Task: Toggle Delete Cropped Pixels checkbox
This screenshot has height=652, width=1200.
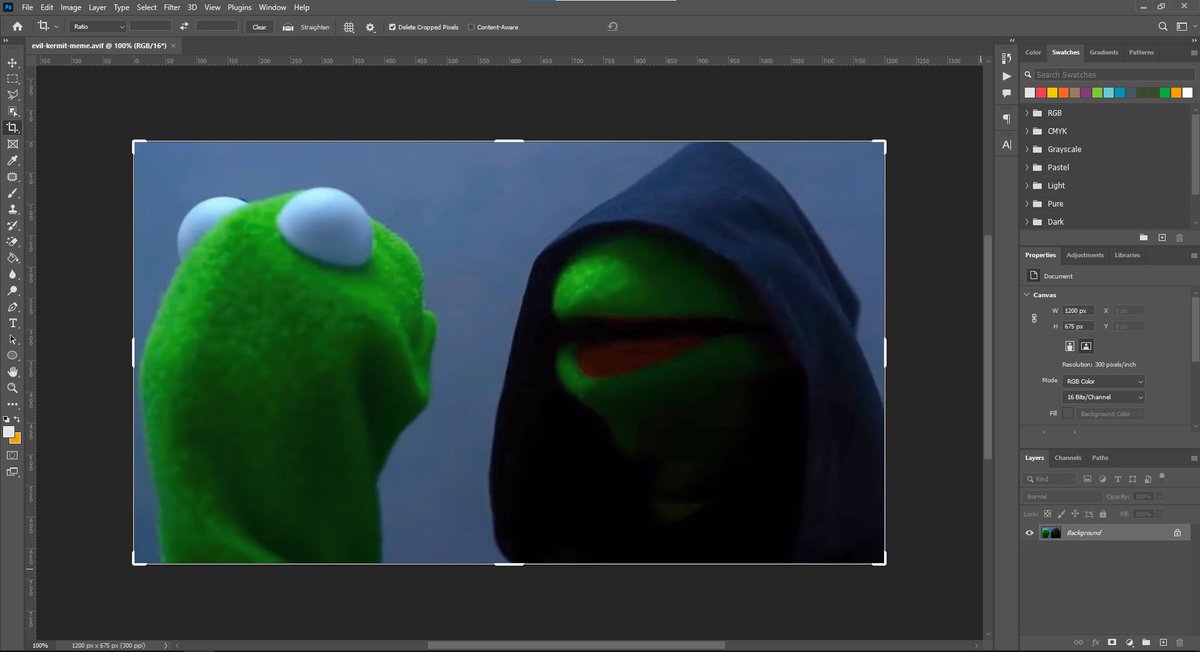Action: click(392, 27)
